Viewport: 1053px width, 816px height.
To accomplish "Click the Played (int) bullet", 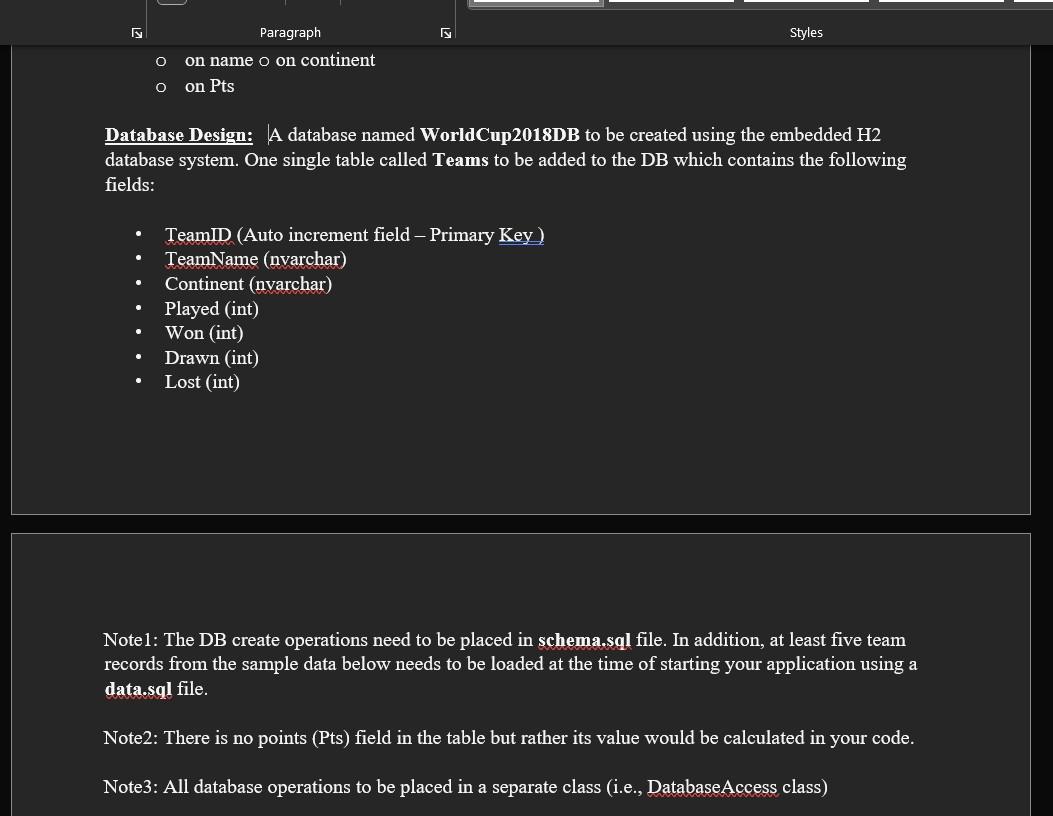I will 212,308.
